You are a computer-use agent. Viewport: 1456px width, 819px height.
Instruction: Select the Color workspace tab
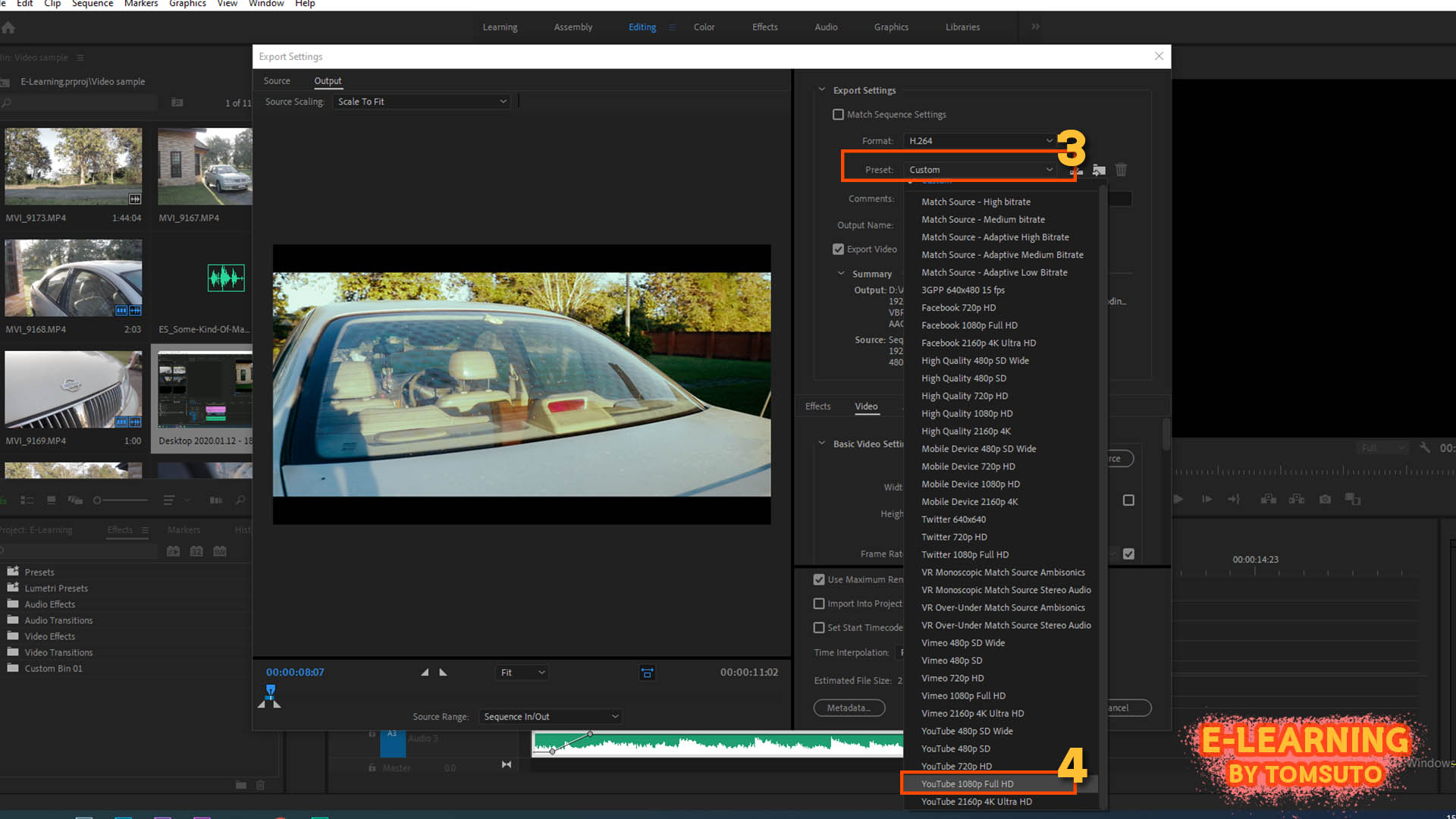pyautogui.click(x=704, y=27)
